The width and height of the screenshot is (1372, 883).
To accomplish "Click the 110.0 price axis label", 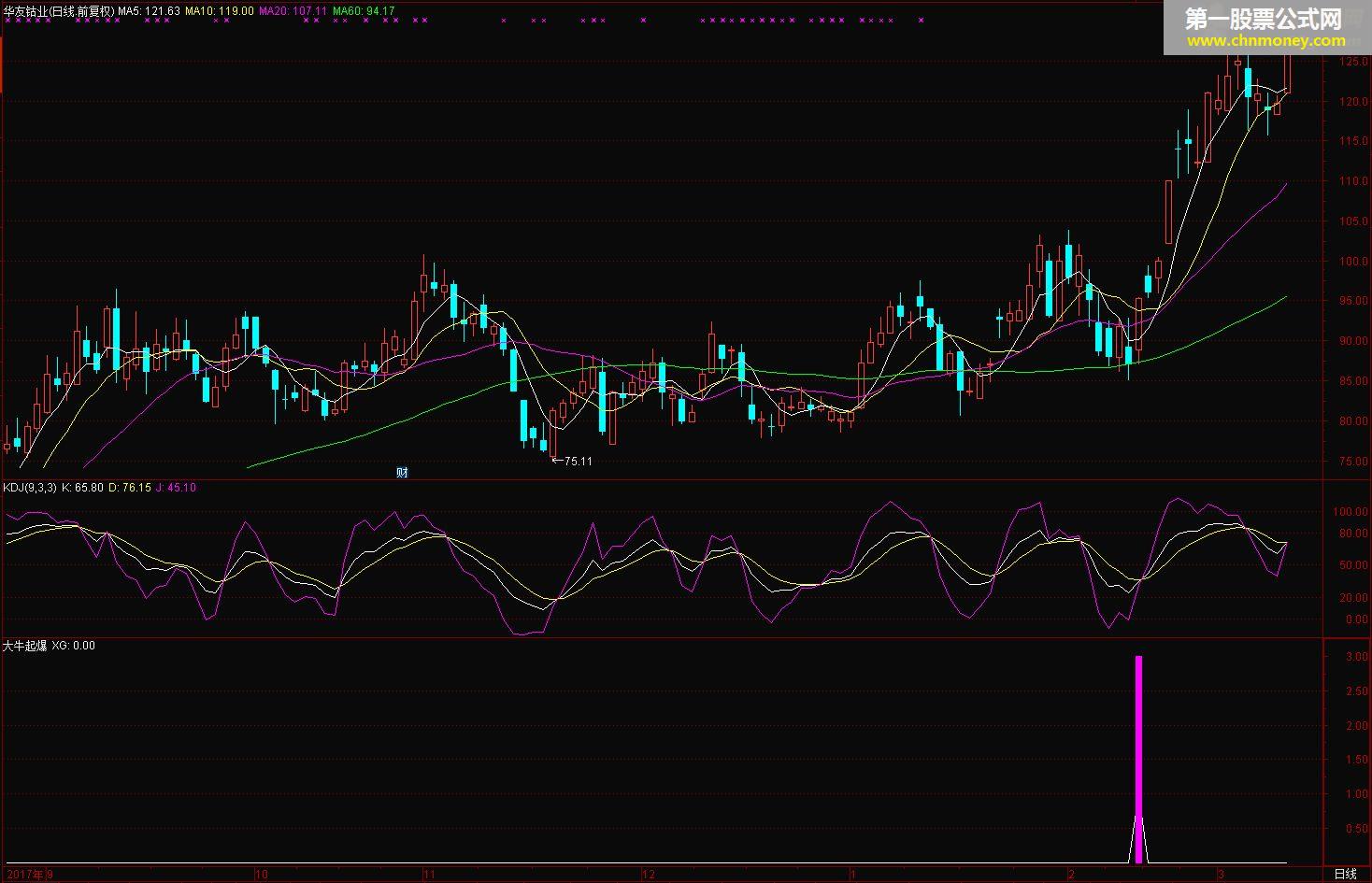I will 1353,181.
